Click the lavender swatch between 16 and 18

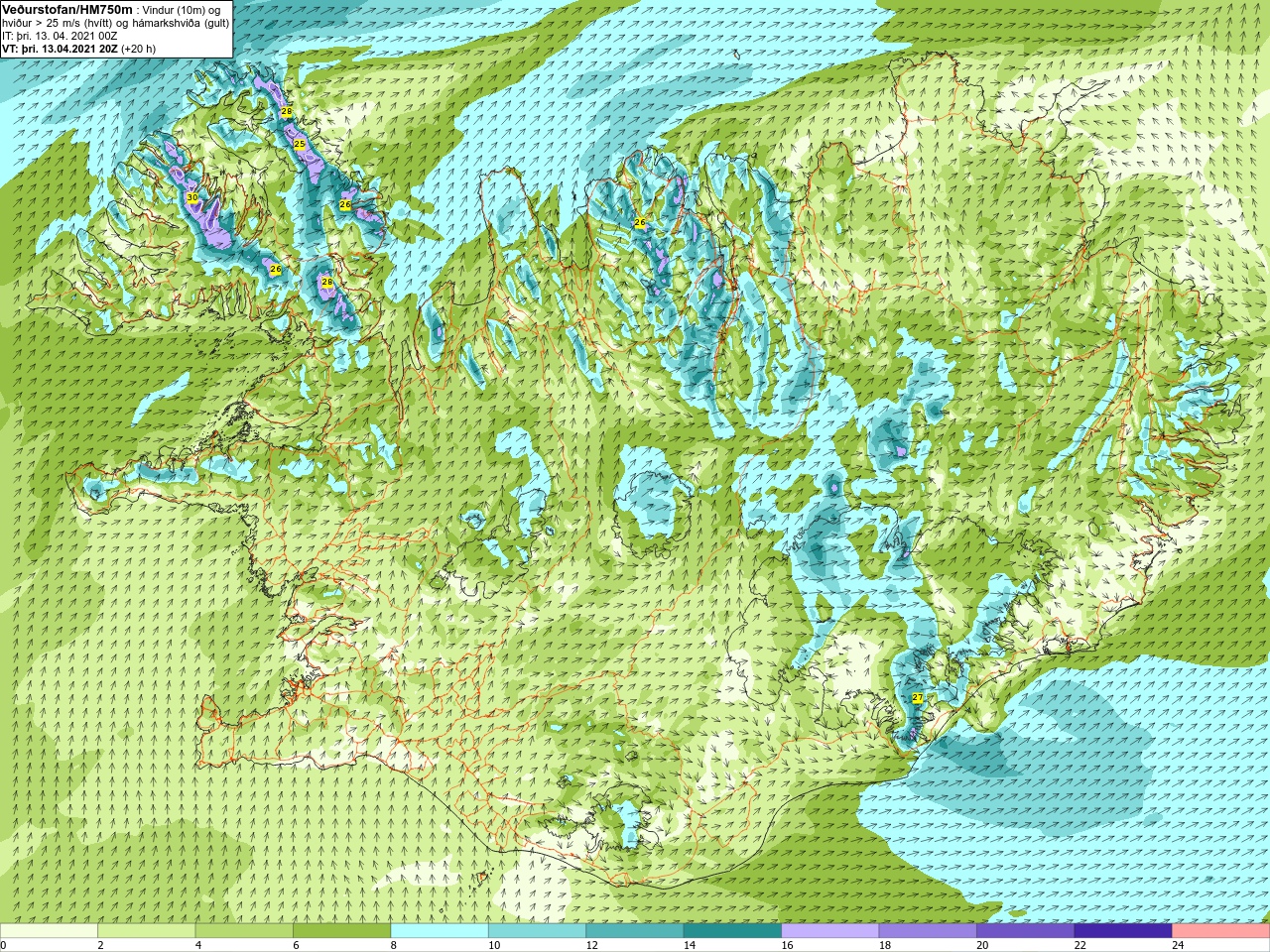830,930
